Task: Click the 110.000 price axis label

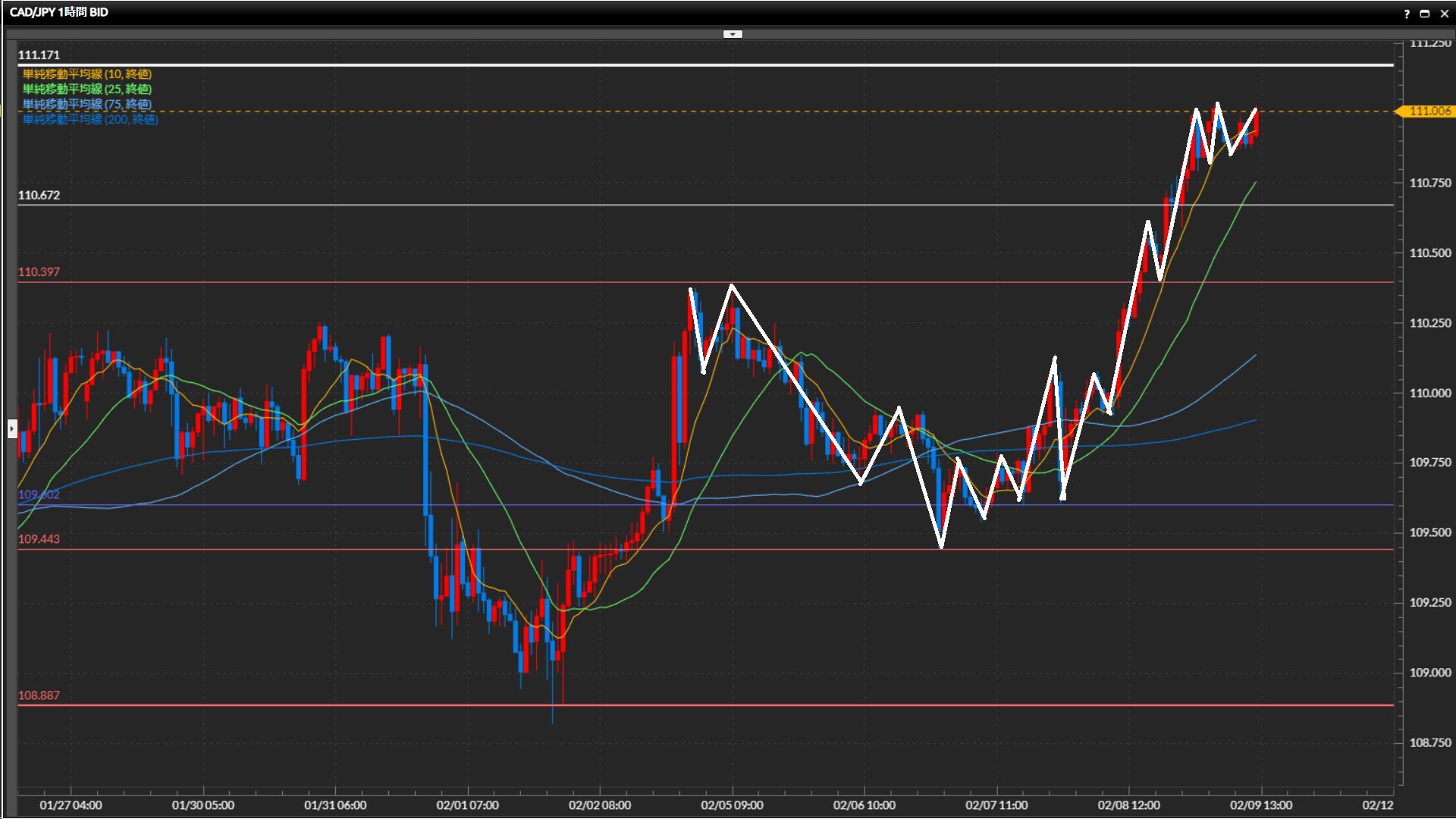Action: [1429, 393]
